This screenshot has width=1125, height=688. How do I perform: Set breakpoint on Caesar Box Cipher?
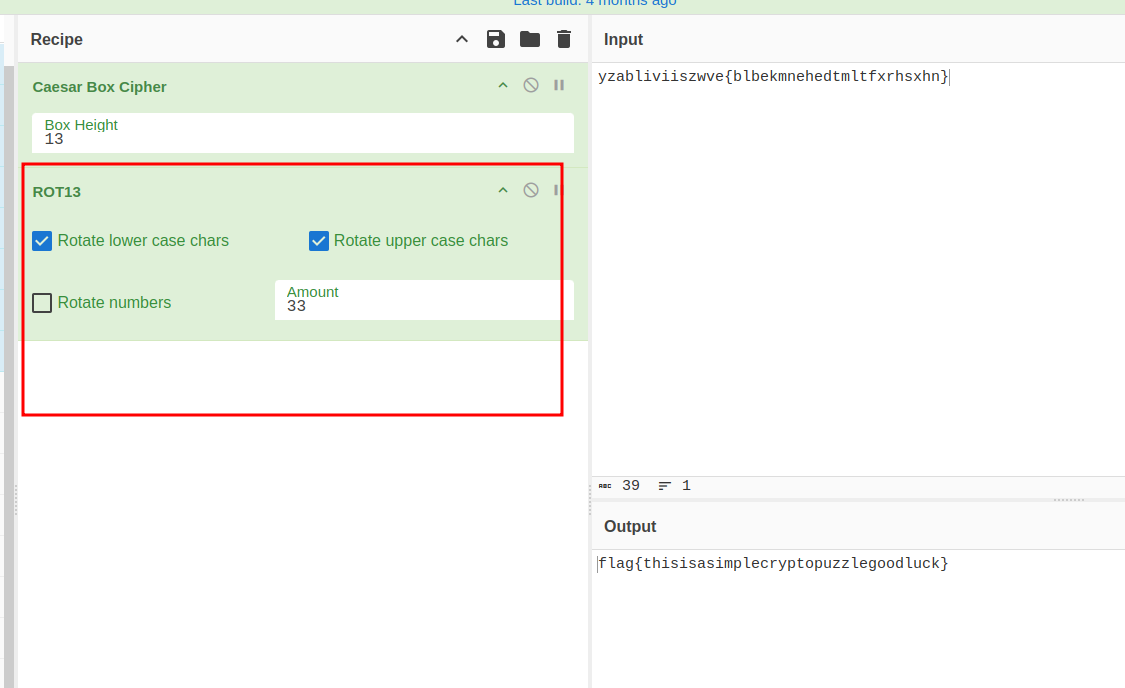click(559, 86)
